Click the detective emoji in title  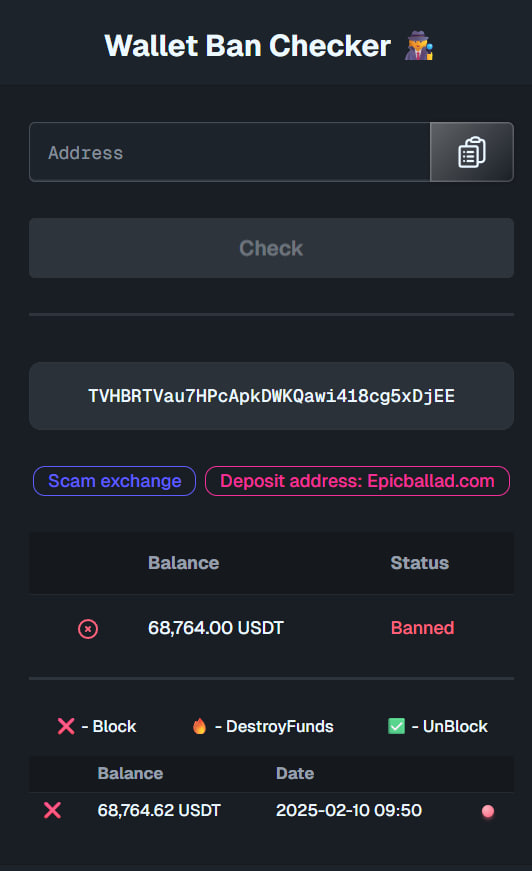tap(418, 46)
